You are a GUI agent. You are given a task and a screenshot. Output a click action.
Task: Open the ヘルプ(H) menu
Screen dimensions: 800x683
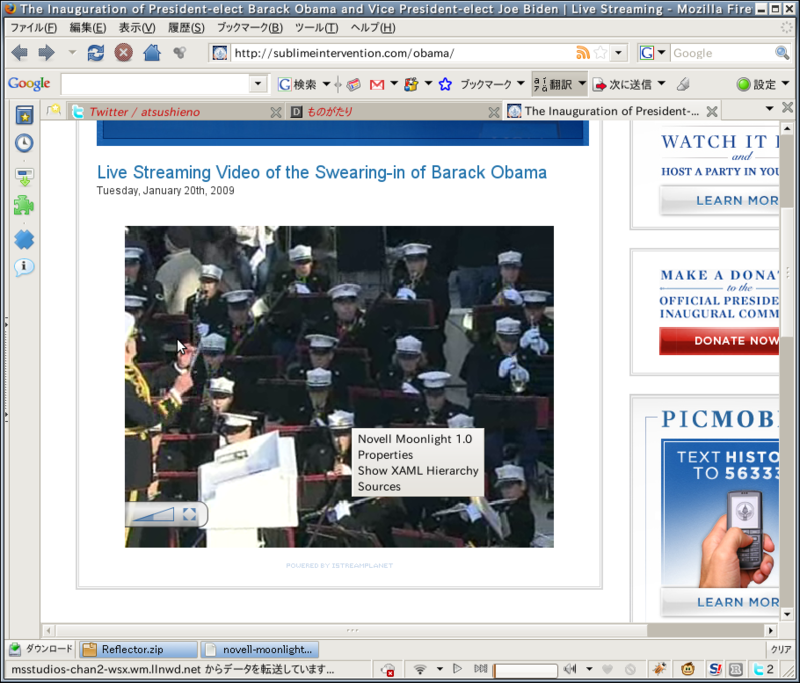pos(372,28)
